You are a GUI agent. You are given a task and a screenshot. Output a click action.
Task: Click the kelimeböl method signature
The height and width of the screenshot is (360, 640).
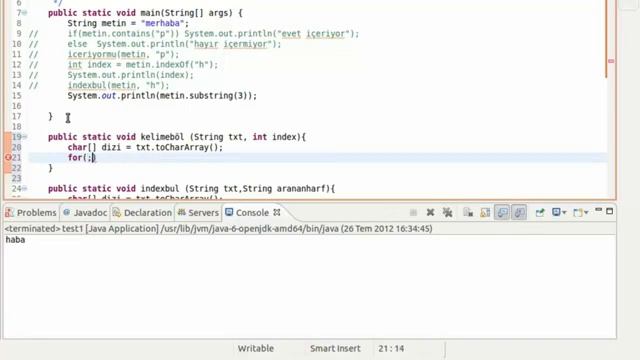coord(177,137)
